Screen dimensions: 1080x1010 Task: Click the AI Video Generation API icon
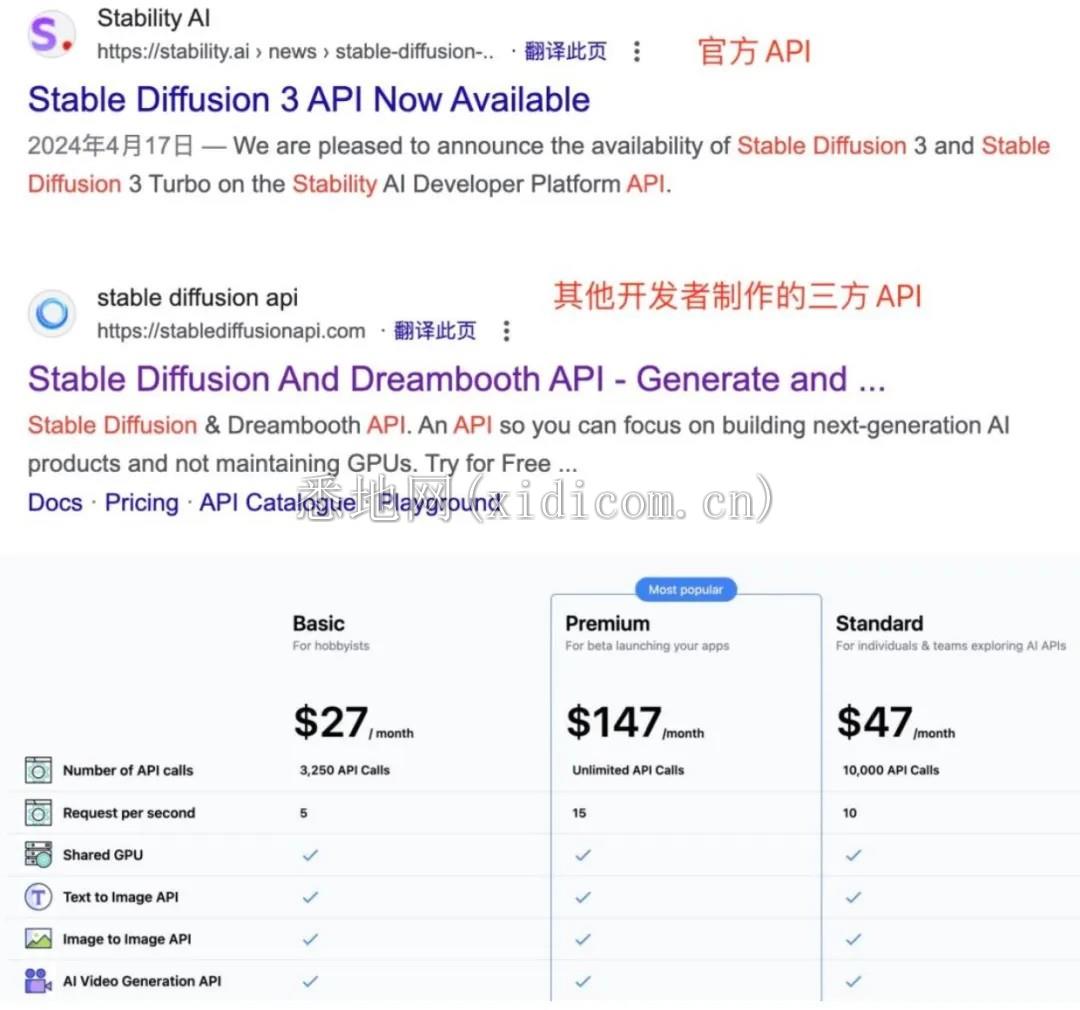coord(38,981)
